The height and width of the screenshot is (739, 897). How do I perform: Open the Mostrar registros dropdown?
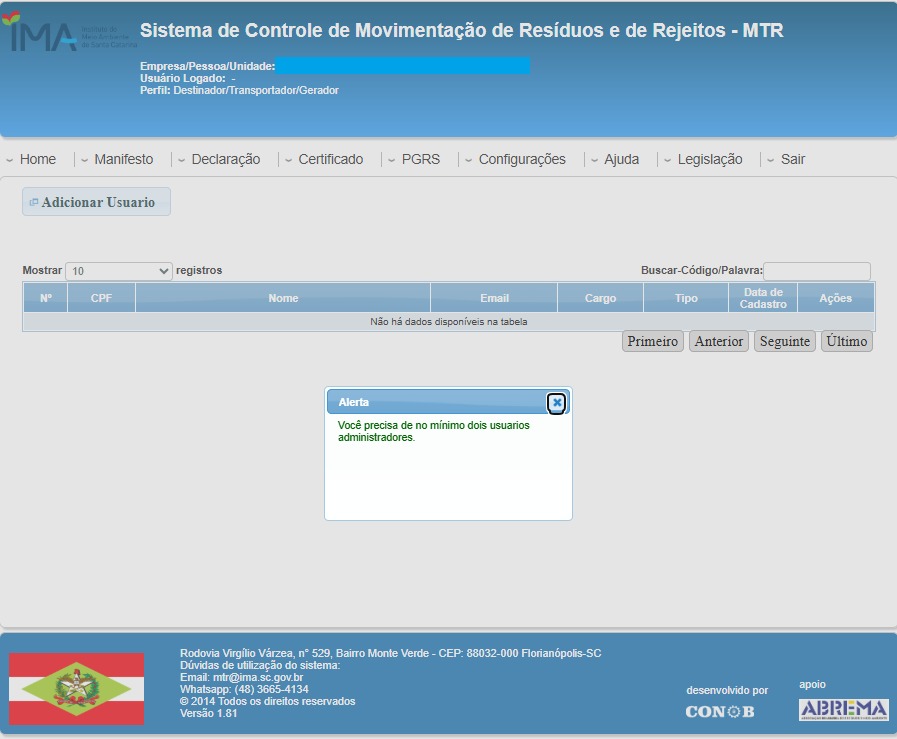[x=119, y=271]
